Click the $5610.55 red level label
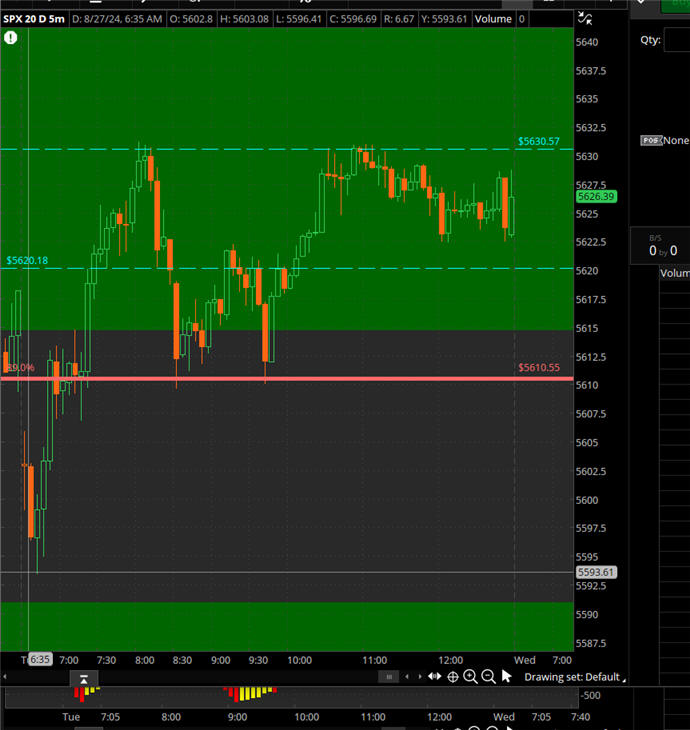690x730 pixels. (539, 367)
